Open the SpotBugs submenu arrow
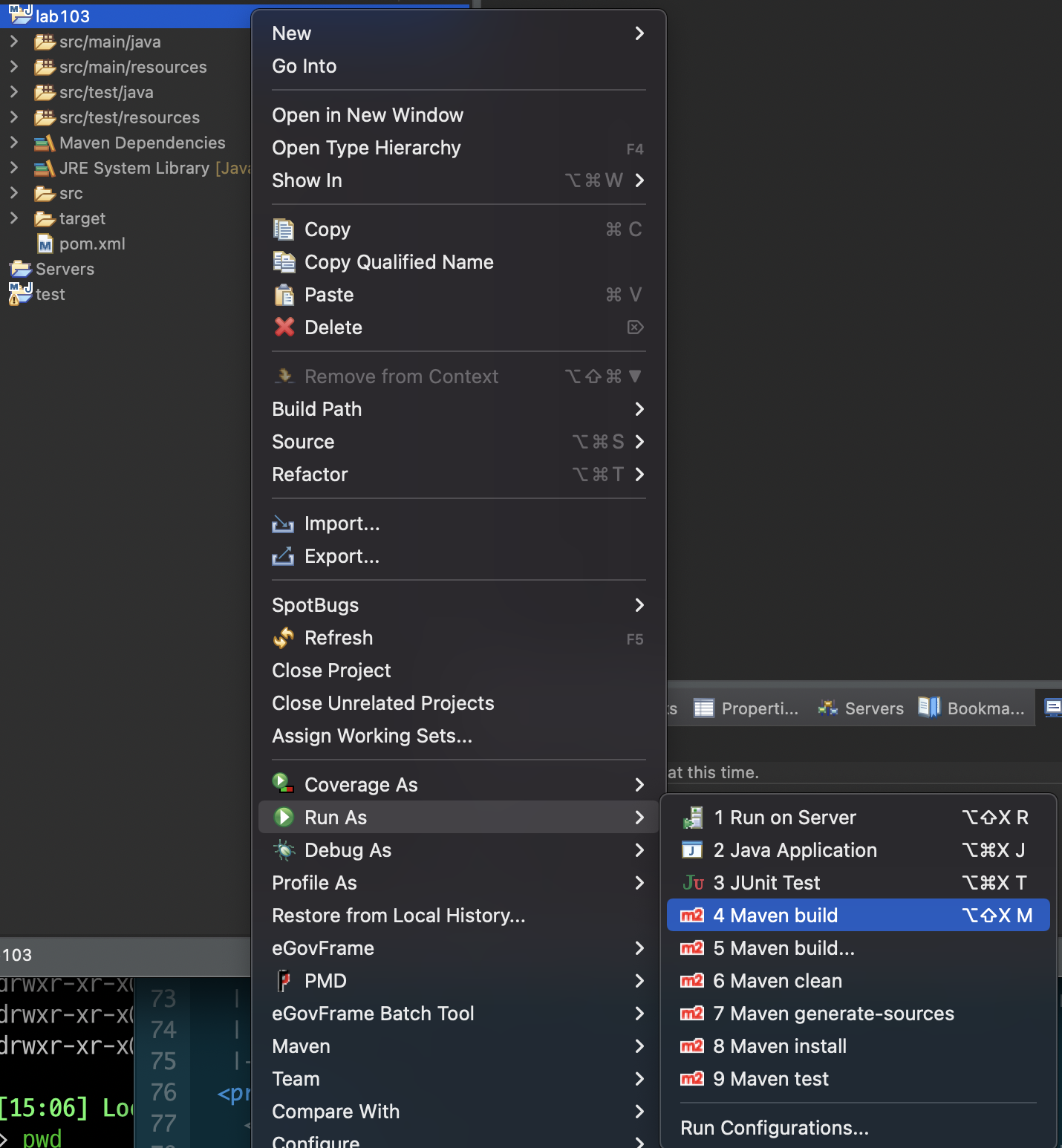 point(639,605)
